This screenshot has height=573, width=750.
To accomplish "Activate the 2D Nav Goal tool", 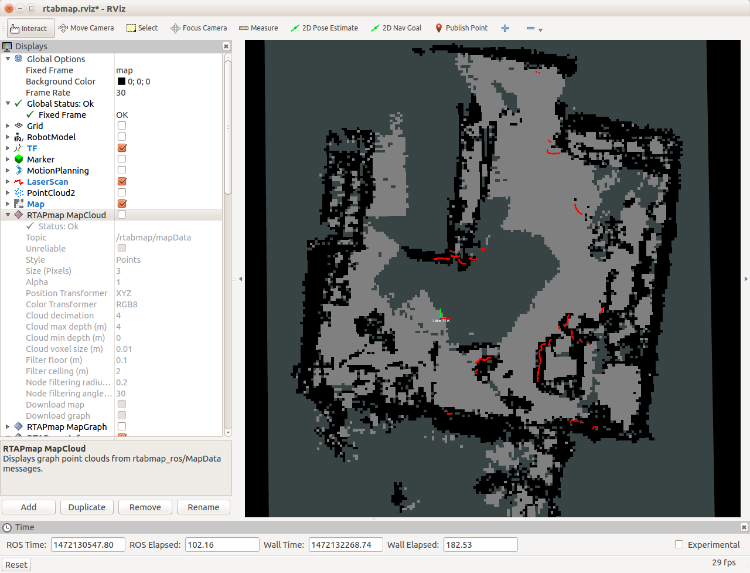I will [396, 28].
